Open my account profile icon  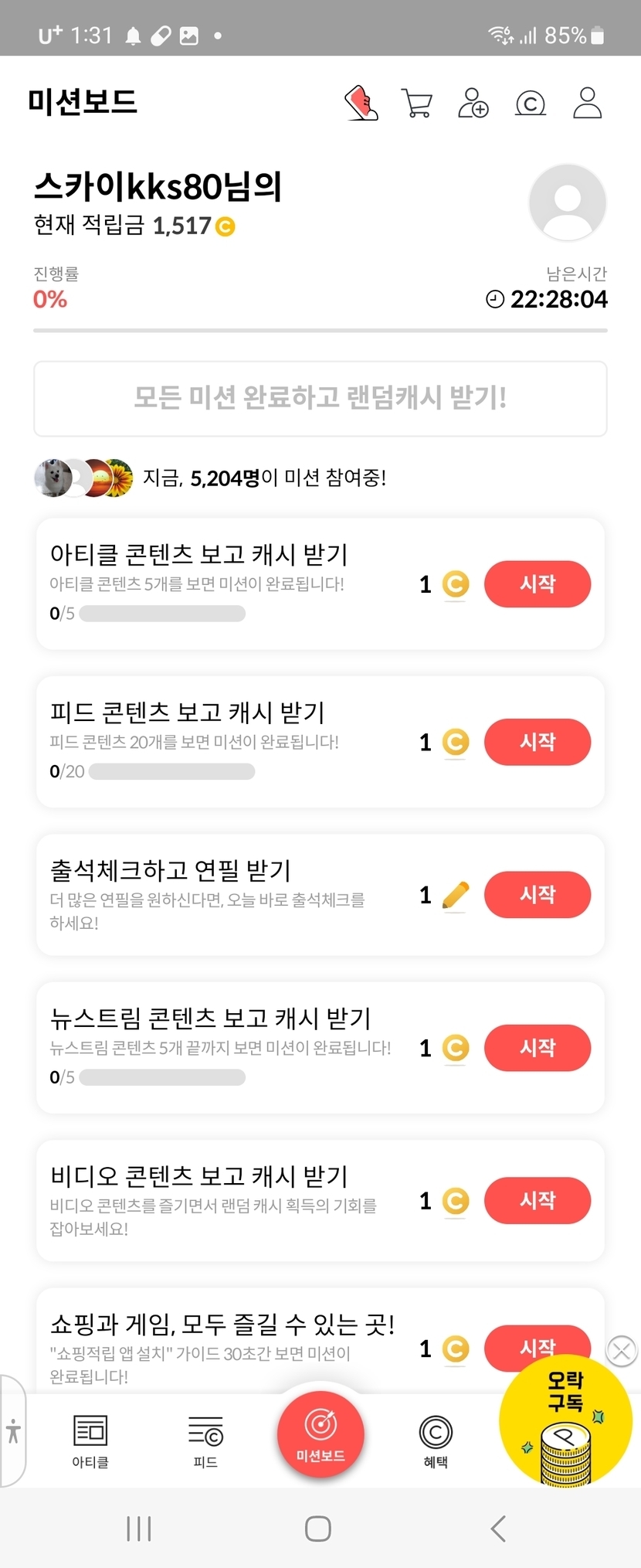pos(587,103)
